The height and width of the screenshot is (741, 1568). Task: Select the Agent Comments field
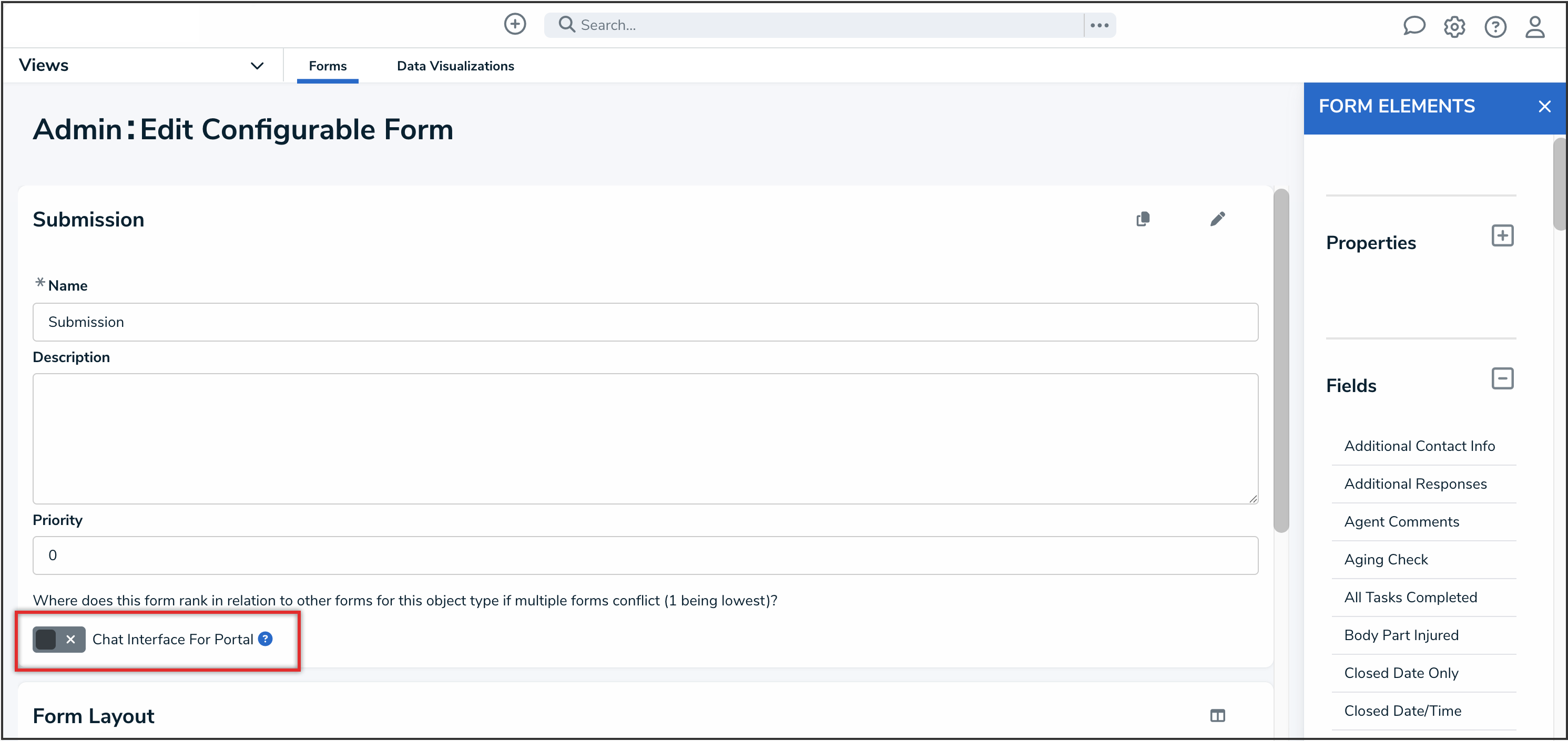[1401, 521]
